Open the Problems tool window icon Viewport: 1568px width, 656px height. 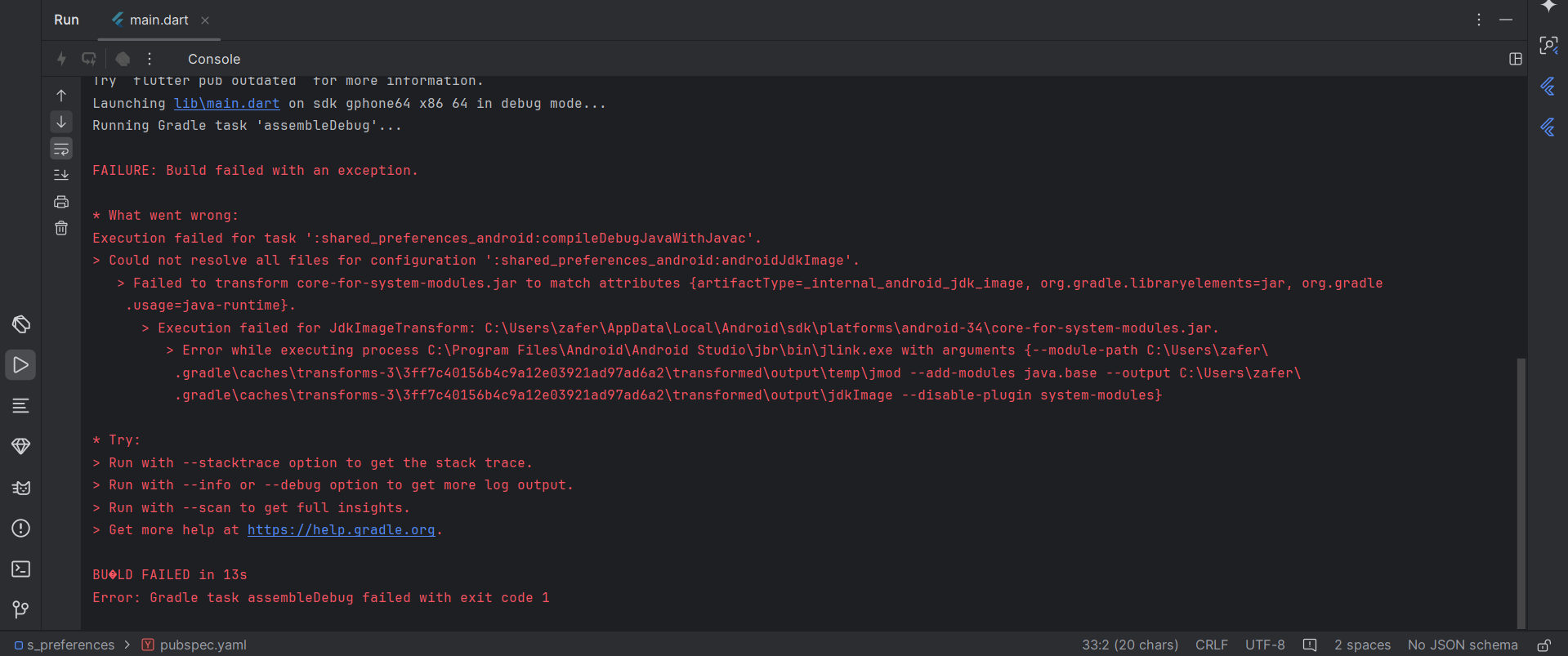click(21, 529)
